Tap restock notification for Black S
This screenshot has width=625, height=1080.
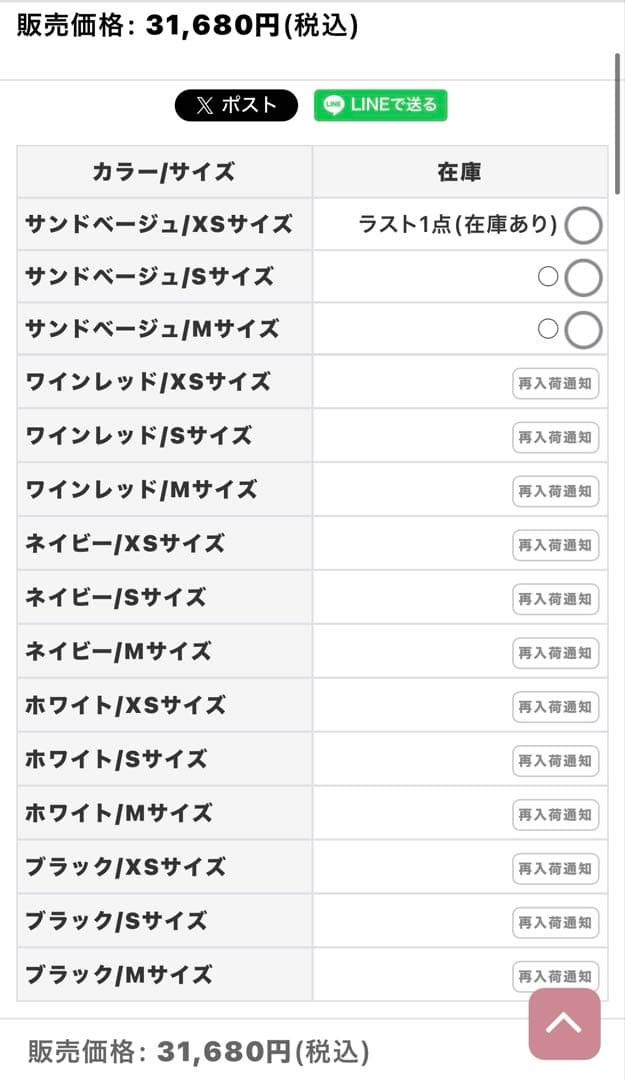click(x=555, y=923)
